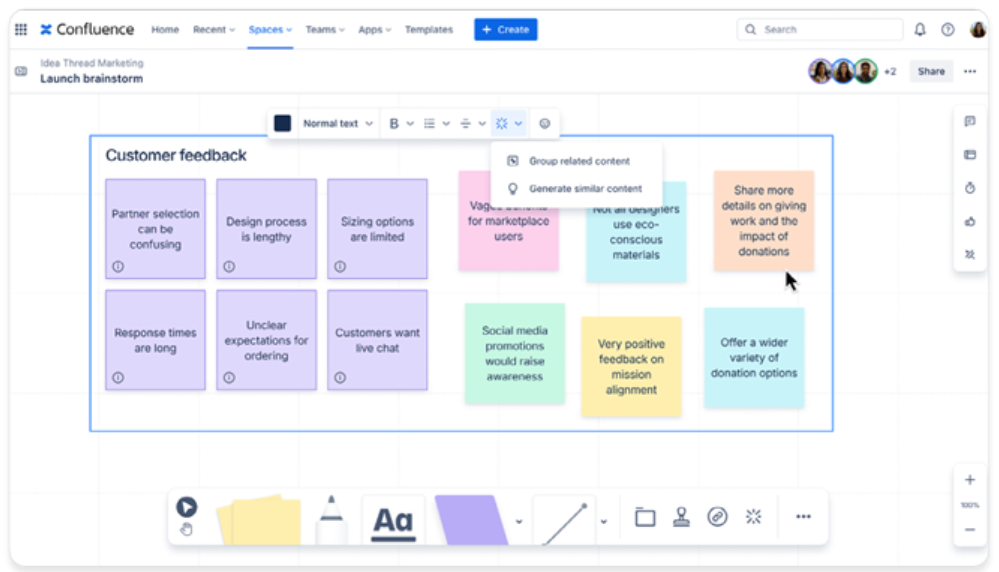
Task: Select the section frame tool
Action: [645, 517]
